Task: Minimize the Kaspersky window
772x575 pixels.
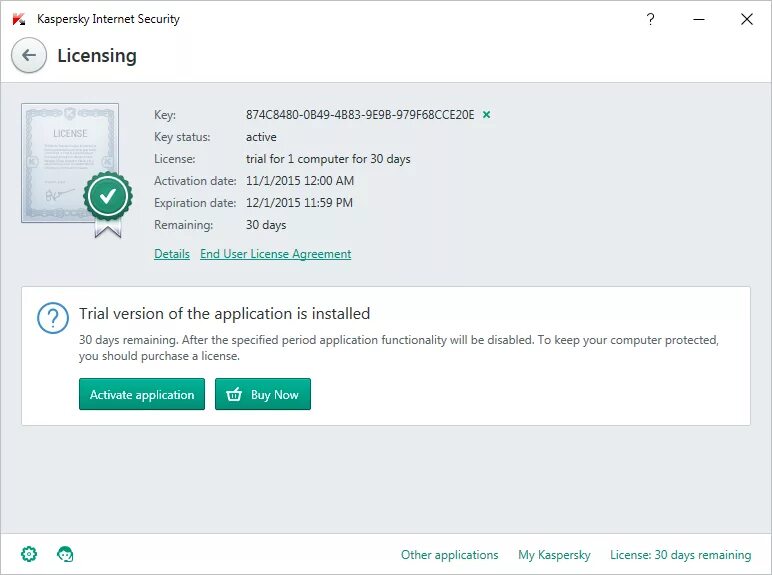Action: point(699,19)
